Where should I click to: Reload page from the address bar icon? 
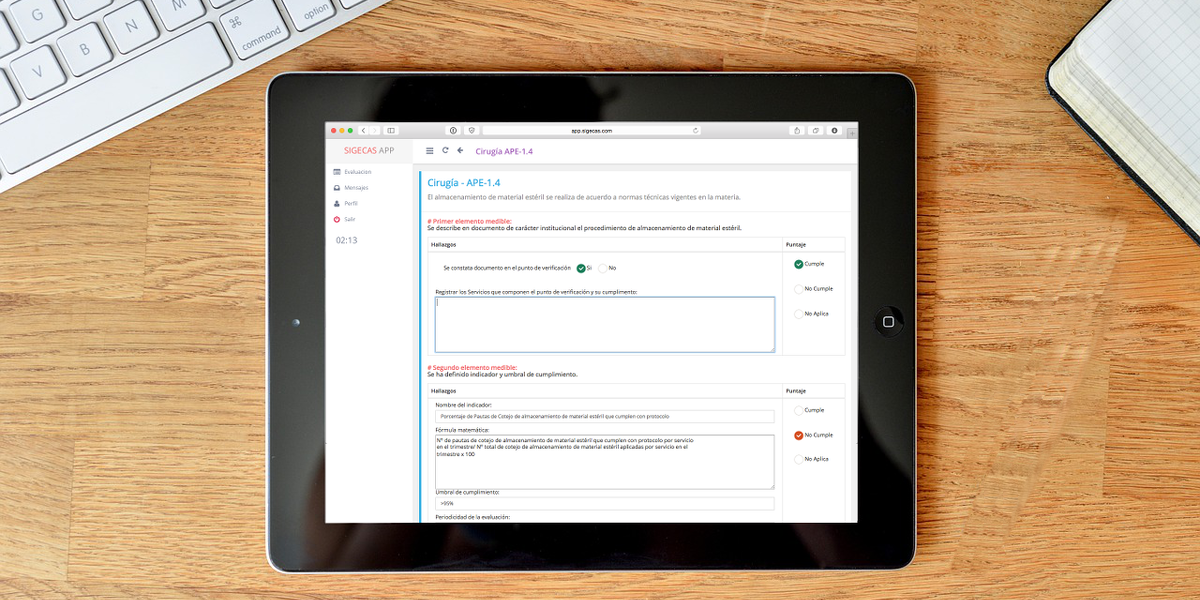(x=695, y=130)
